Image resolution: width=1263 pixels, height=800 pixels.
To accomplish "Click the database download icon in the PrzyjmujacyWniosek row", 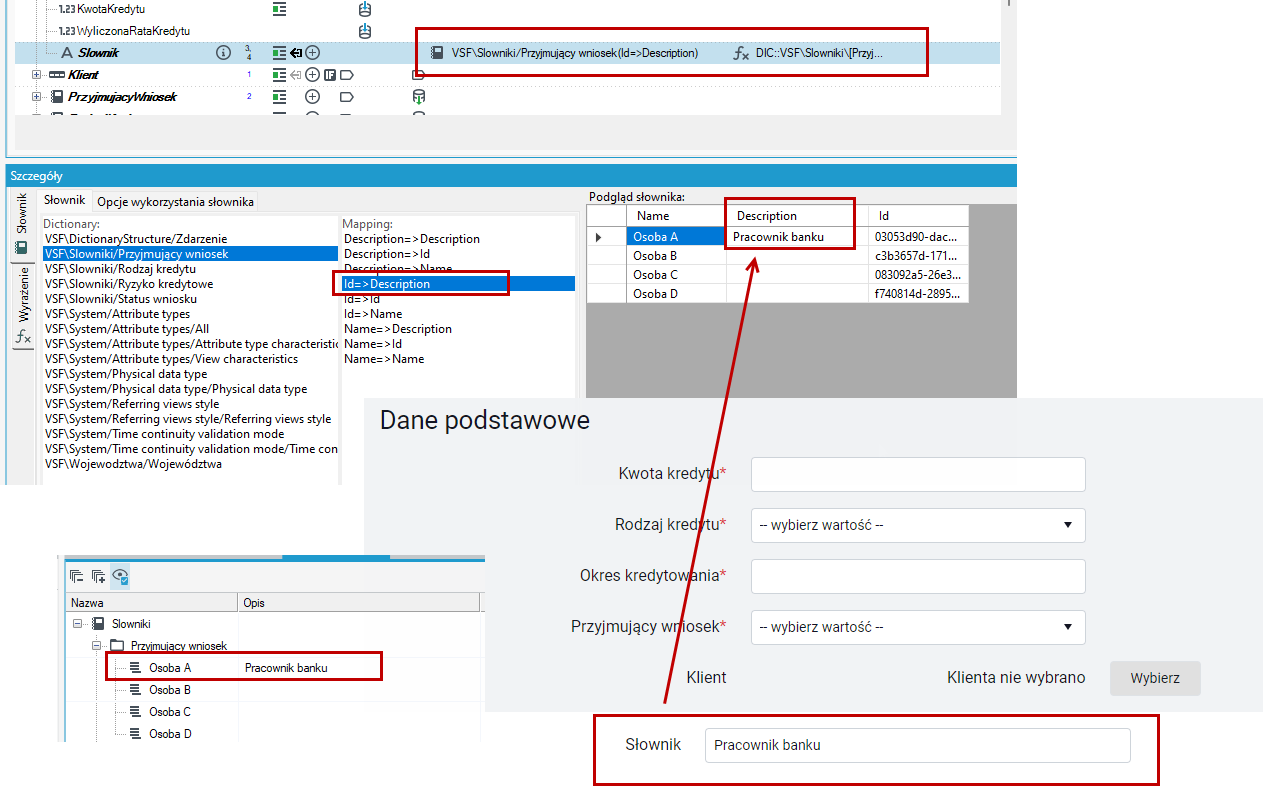I will pyautogui.click(x=419, y=97).
